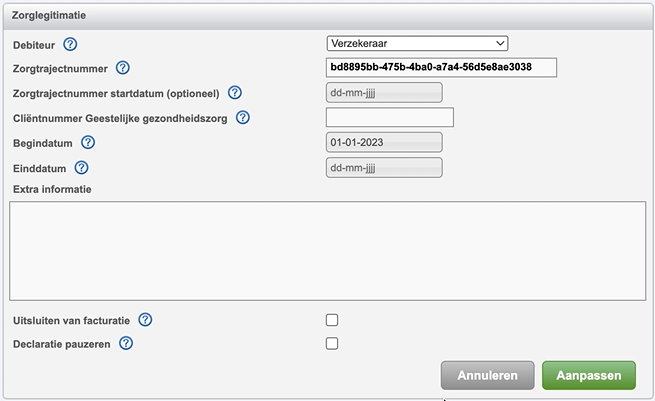Show help for Zorgtrajectnummer startdatum (optioneel)
The height and width of the screenshot is (401, 655).
[235, 92]
